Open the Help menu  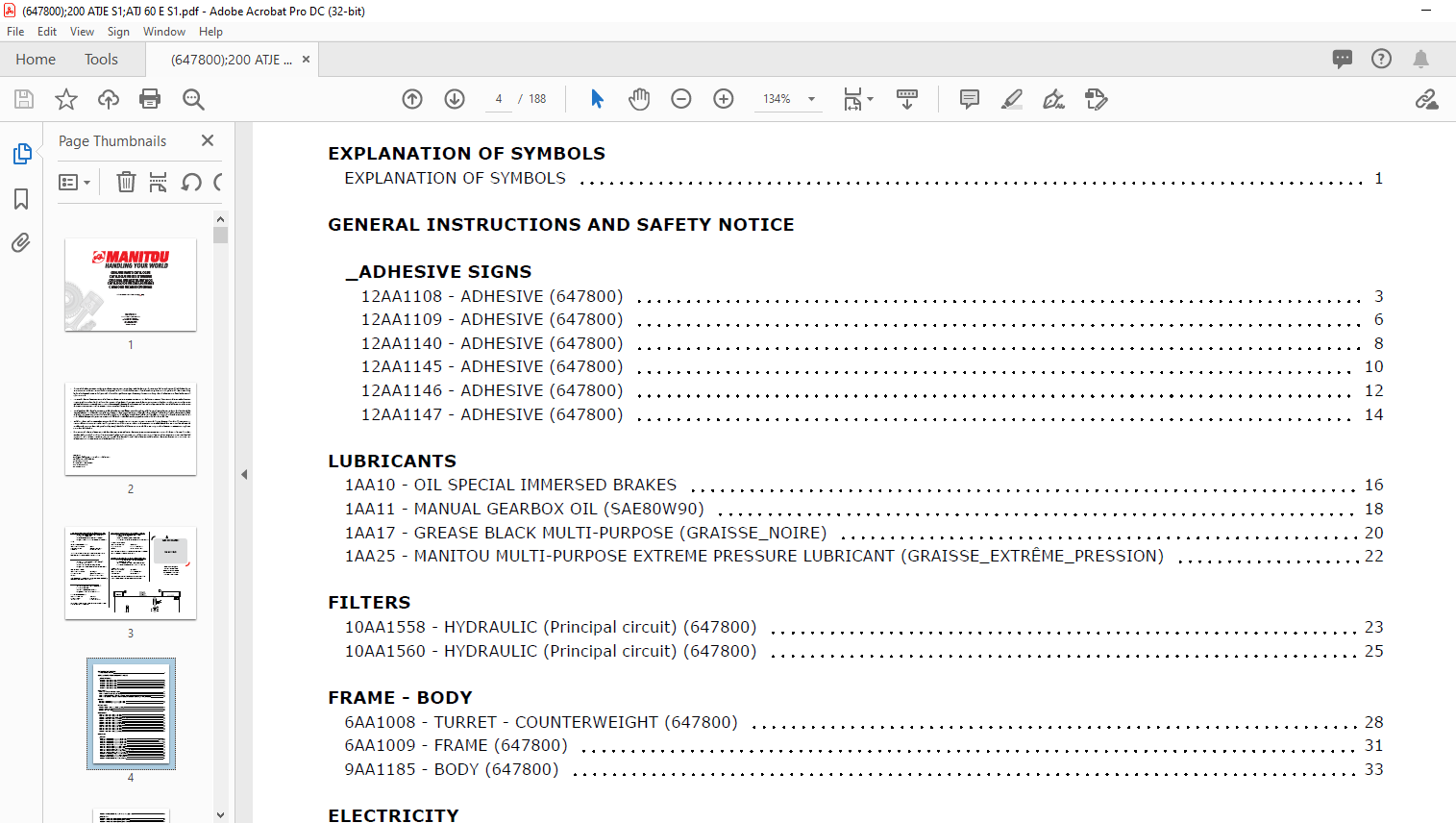point(210,32)
